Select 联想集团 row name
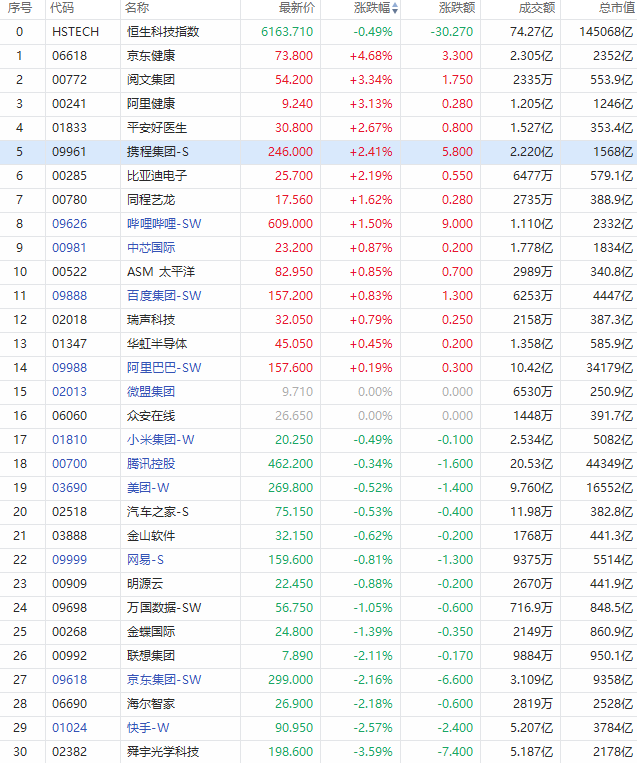Screen dimensions: 637x763 pyautogui.click(x=151, y=656)
